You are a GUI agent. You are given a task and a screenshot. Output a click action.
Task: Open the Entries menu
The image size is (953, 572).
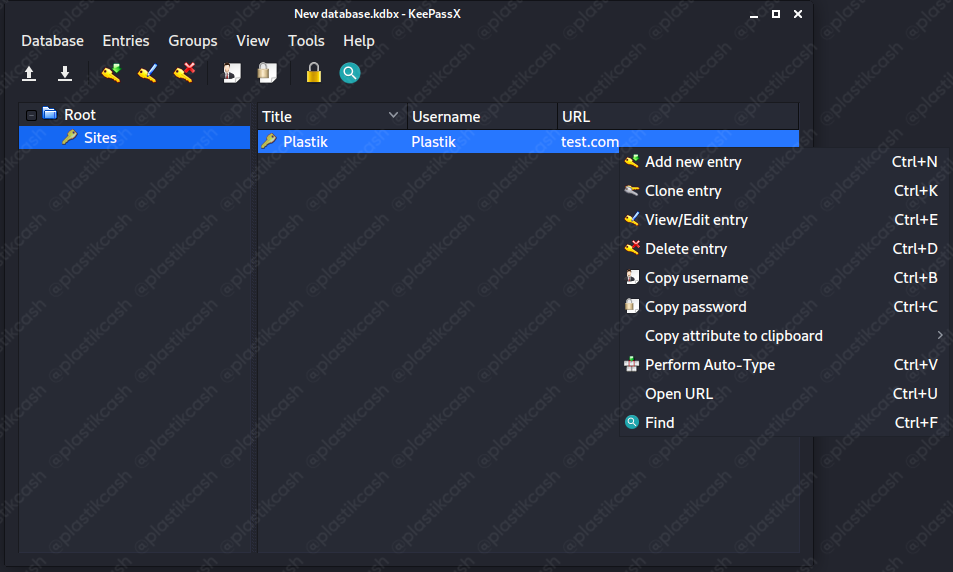point(126,41)
